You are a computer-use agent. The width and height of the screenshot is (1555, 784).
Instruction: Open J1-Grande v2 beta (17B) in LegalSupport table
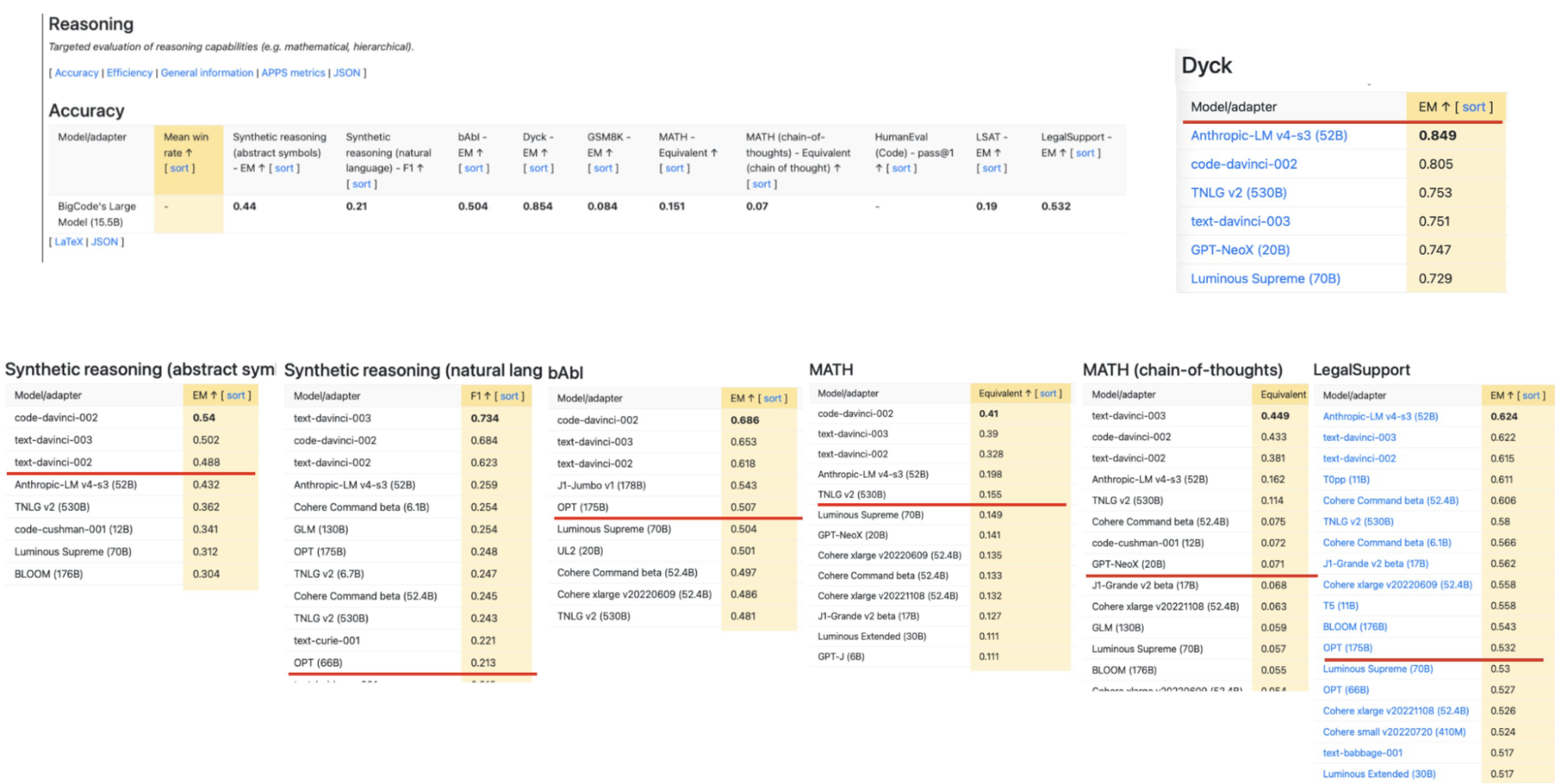[1375, 564]
